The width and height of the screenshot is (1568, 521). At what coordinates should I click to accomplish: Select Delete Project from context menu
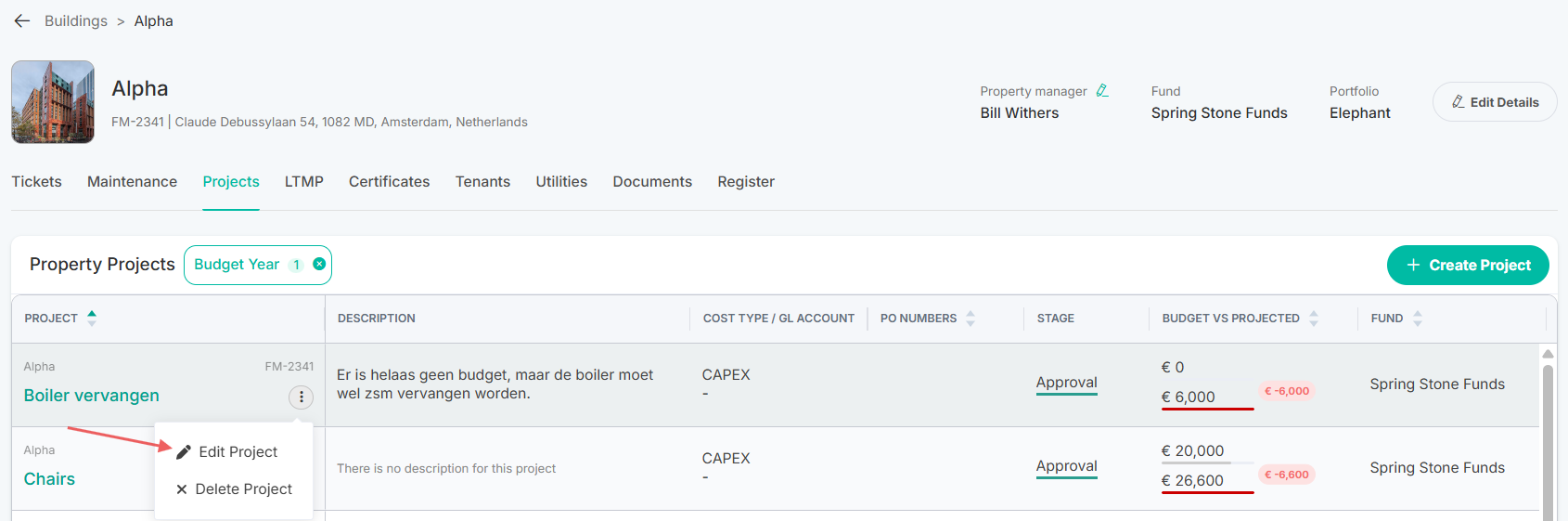pos(234,488)
